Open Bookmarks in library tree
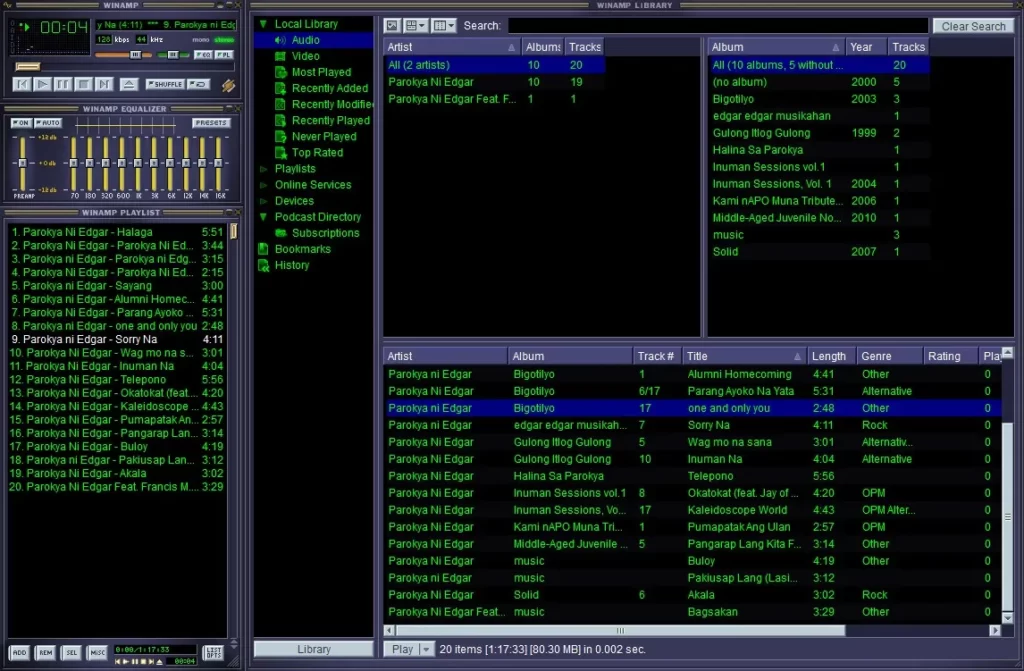Screen dimensions: 1024x671 (302, 249)
